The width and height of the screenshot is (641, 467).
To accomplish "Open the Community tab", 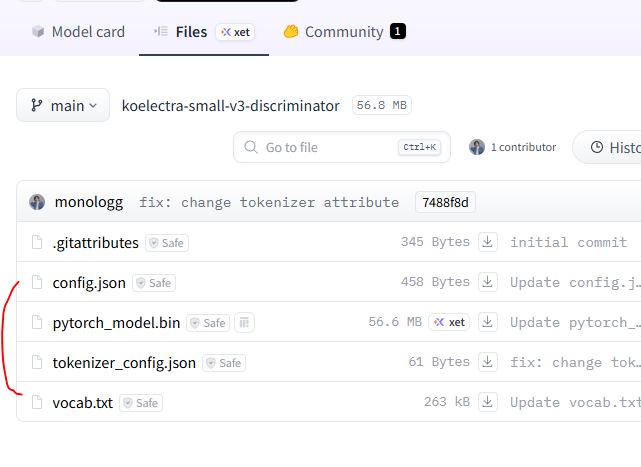I will (344, 32).
